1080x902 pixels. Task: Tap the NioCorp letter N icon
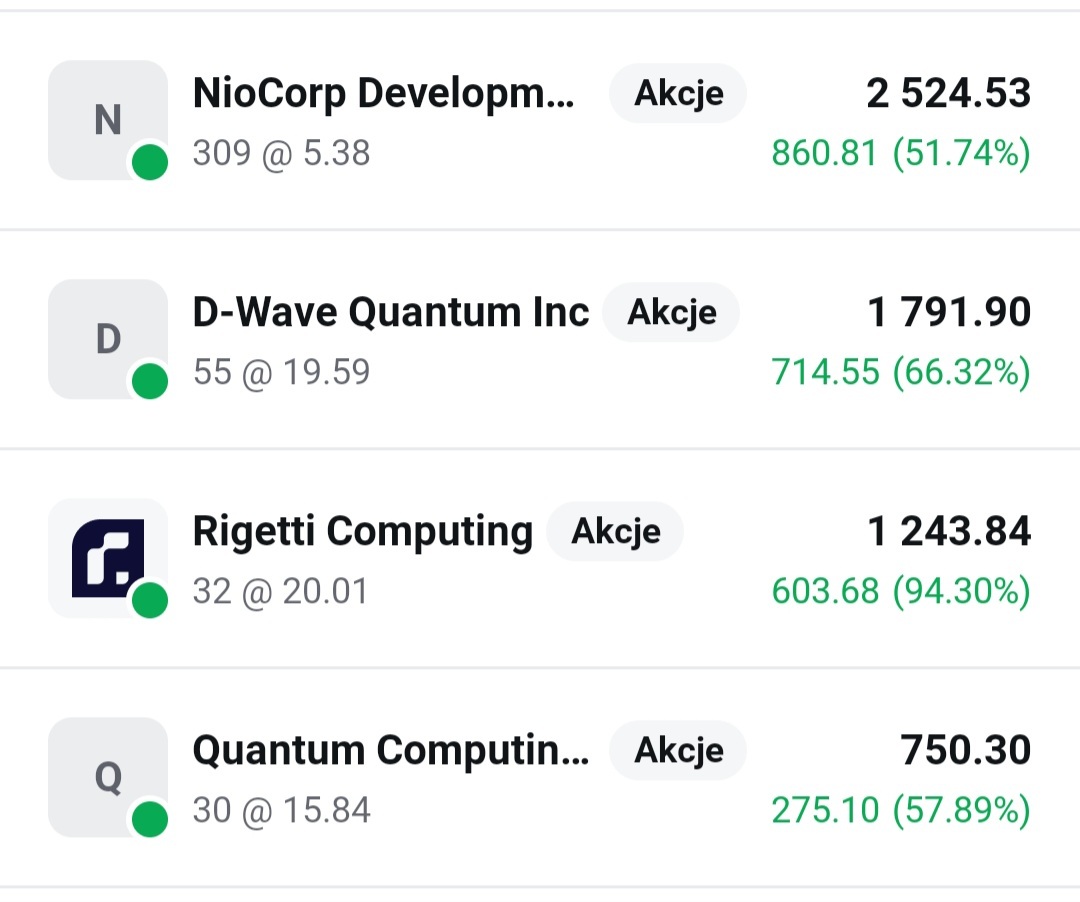pos(107,120)
